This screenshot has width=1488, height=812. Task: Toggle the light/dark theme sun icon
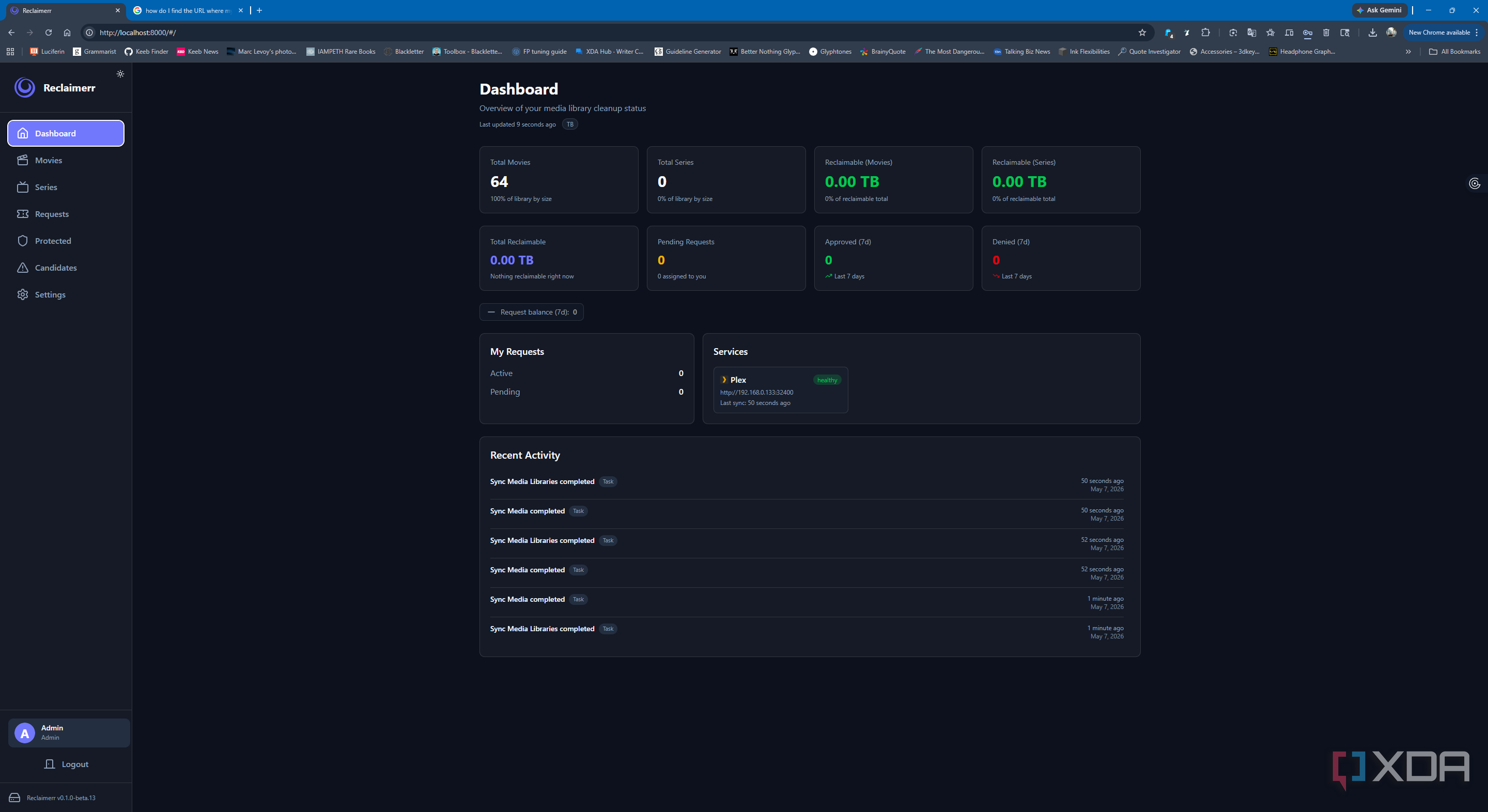pyautogui.click(x=120, y=74)
